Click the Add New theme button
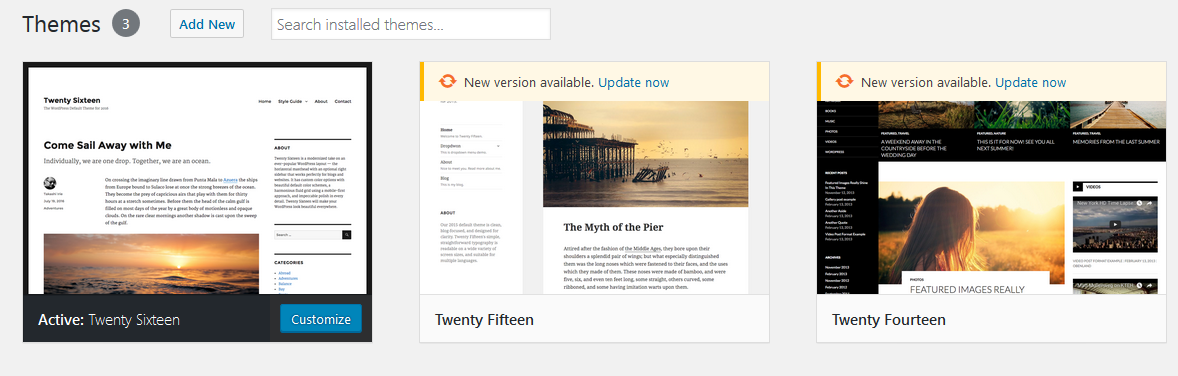The height and width of the screenshot is (376, 1178). (x=207, y=24)
